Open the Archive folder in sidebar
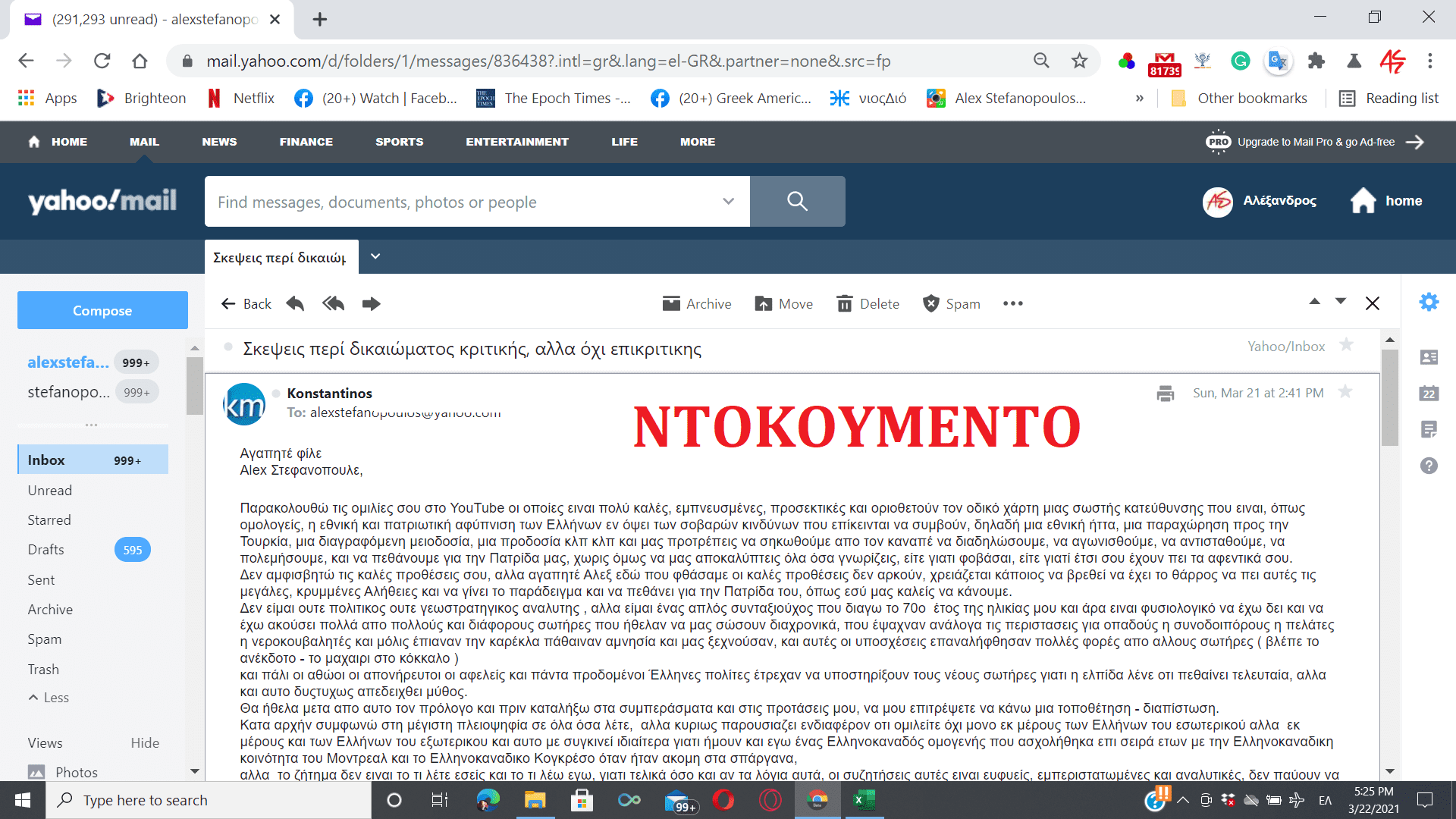This screenshot has width=1456, height=819. point(50,610)
